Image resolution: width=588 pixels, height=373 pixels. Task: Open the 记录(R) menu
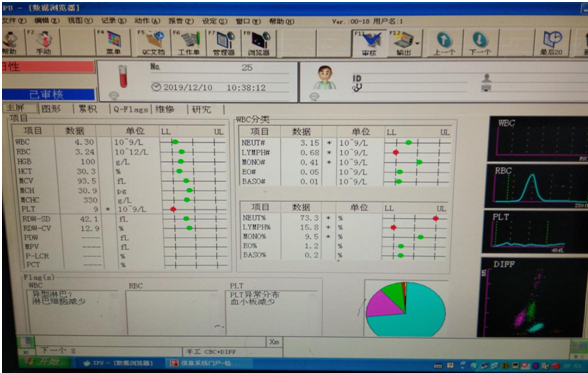[114, 21]
